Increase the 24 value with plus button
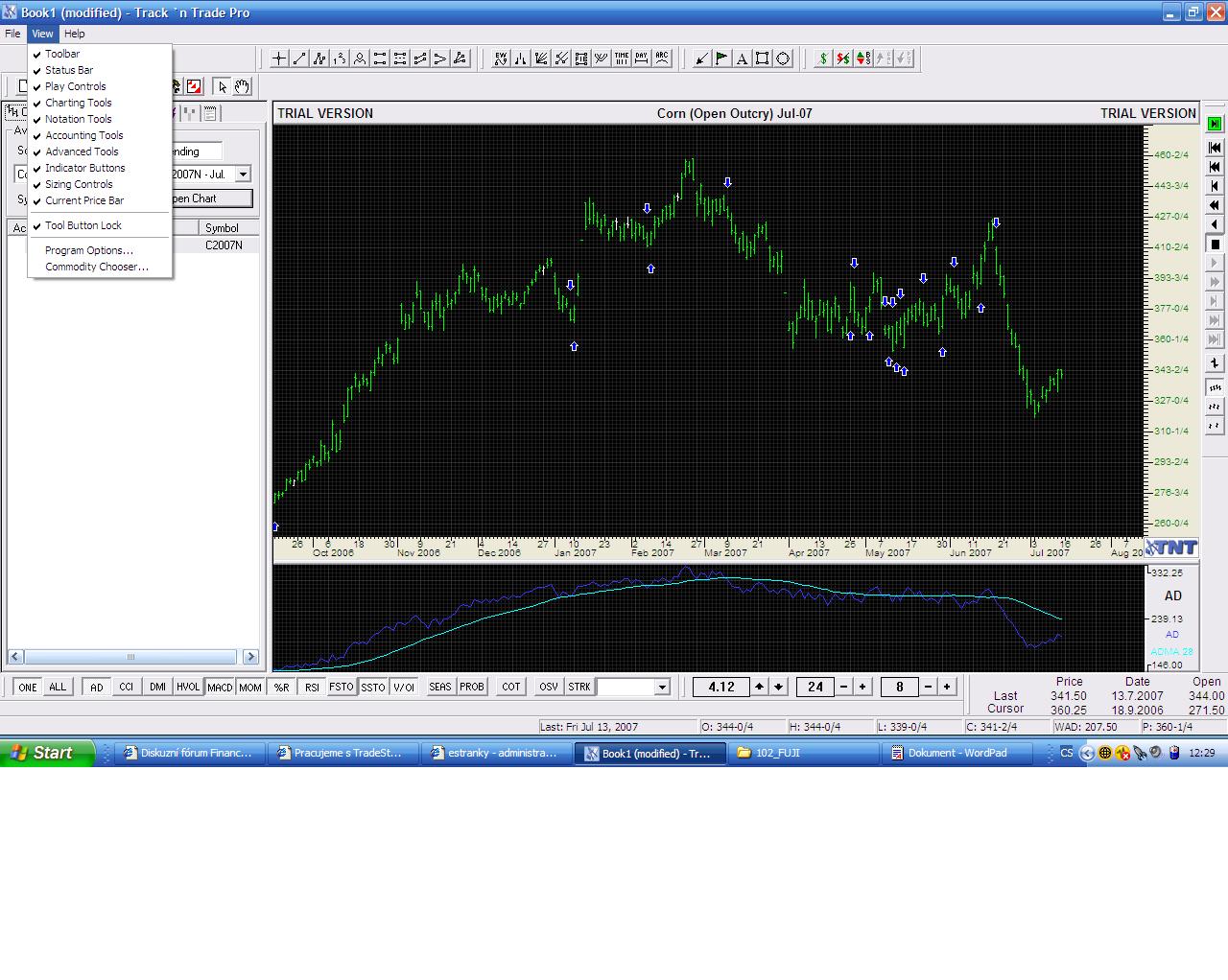1228x980 pixels. pyautogui.click(x=862, y=687)
